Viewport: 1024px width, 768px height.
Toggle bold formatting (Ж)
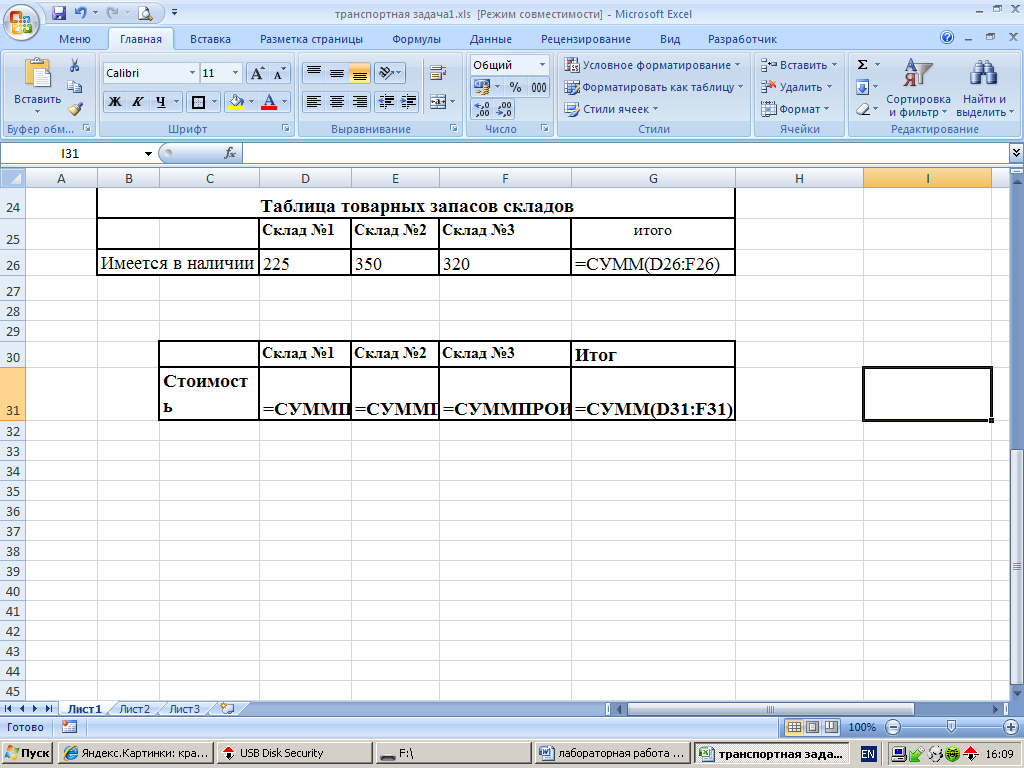(115, 102)
